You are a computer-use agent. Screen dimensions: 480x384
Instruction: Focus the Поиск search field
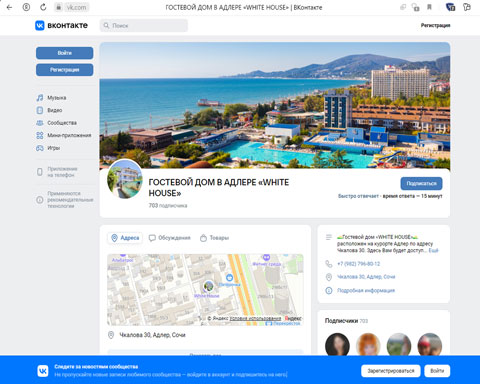click(144, 25)
